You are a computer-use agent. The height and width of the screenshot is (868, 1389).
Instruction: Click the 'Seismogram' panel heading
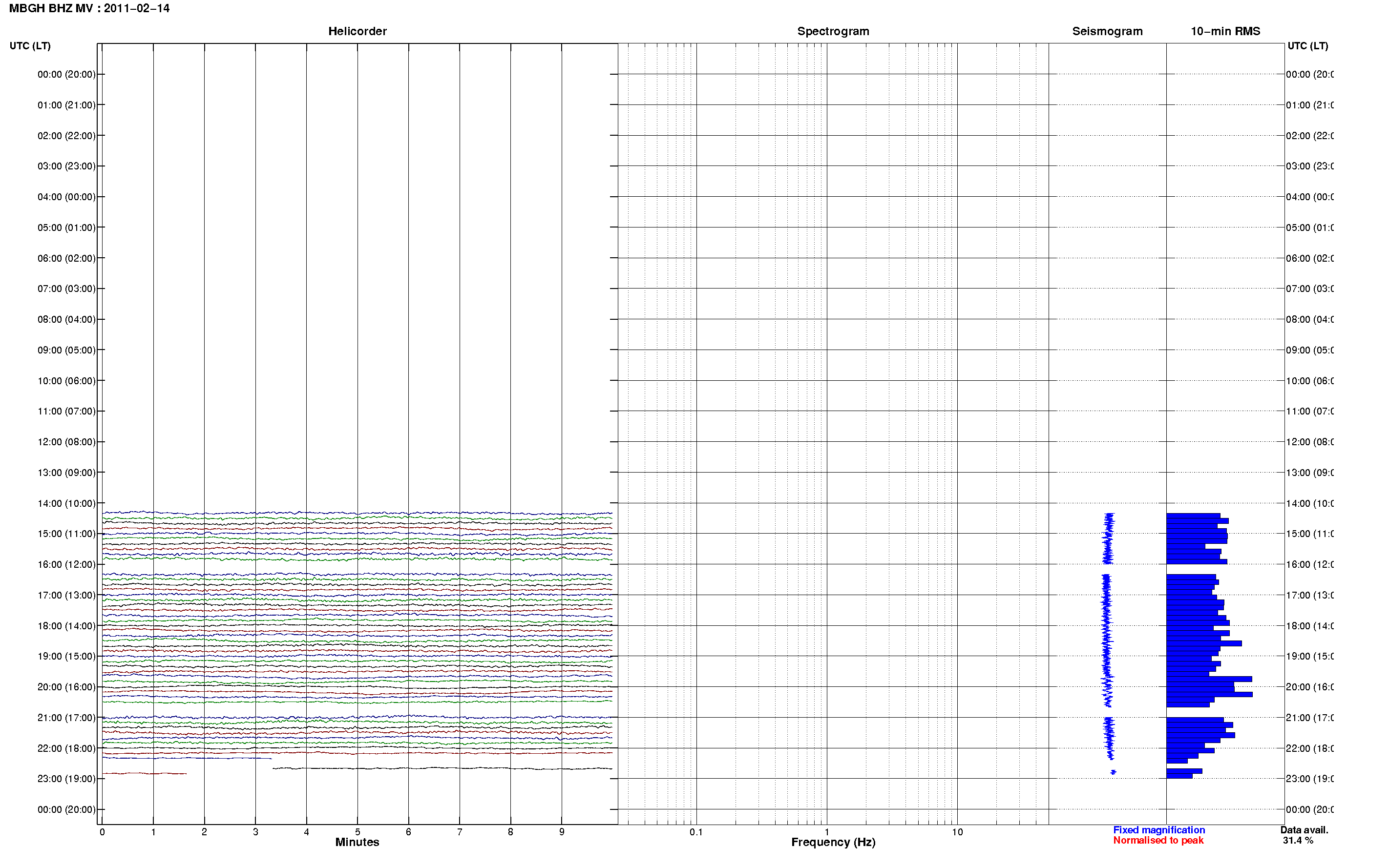pyautogui.click(x=1107, y=31)
